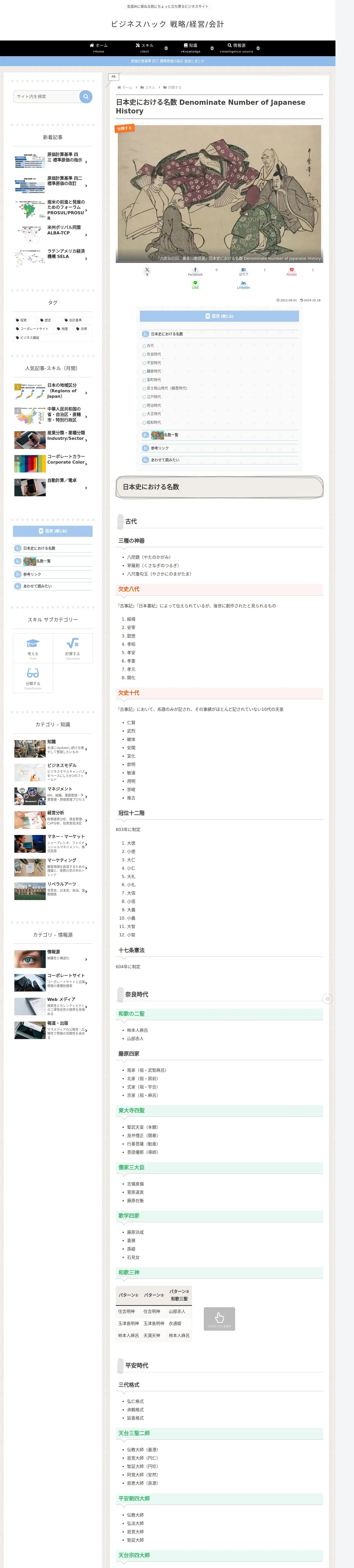This screenshot has width=354, height=1568.
Task: Open the 分類する (Classification) glasses category
Action: tap(33, 678)
